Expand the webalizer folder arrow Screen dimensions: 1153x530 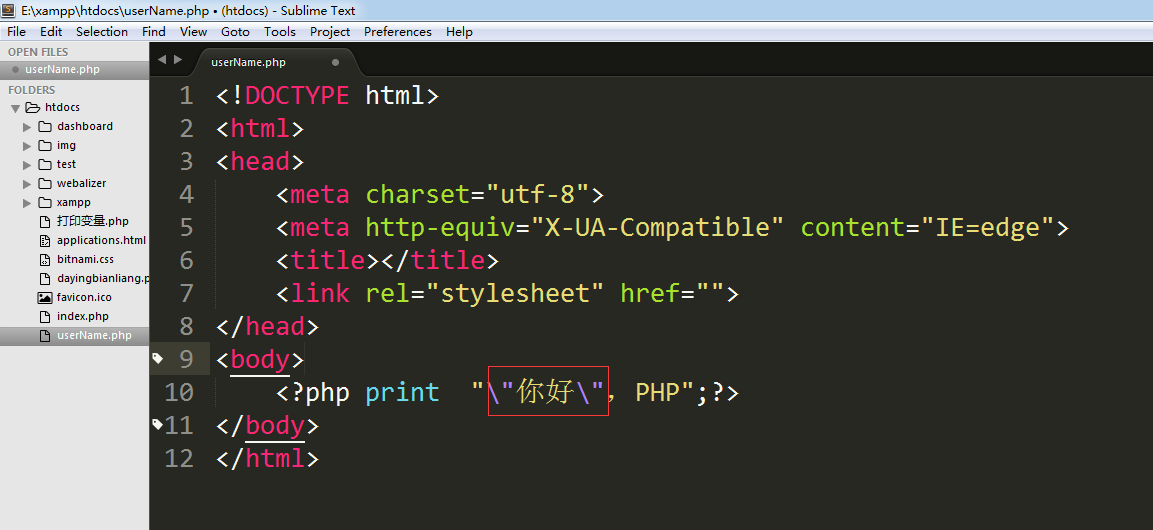(28, 184)
